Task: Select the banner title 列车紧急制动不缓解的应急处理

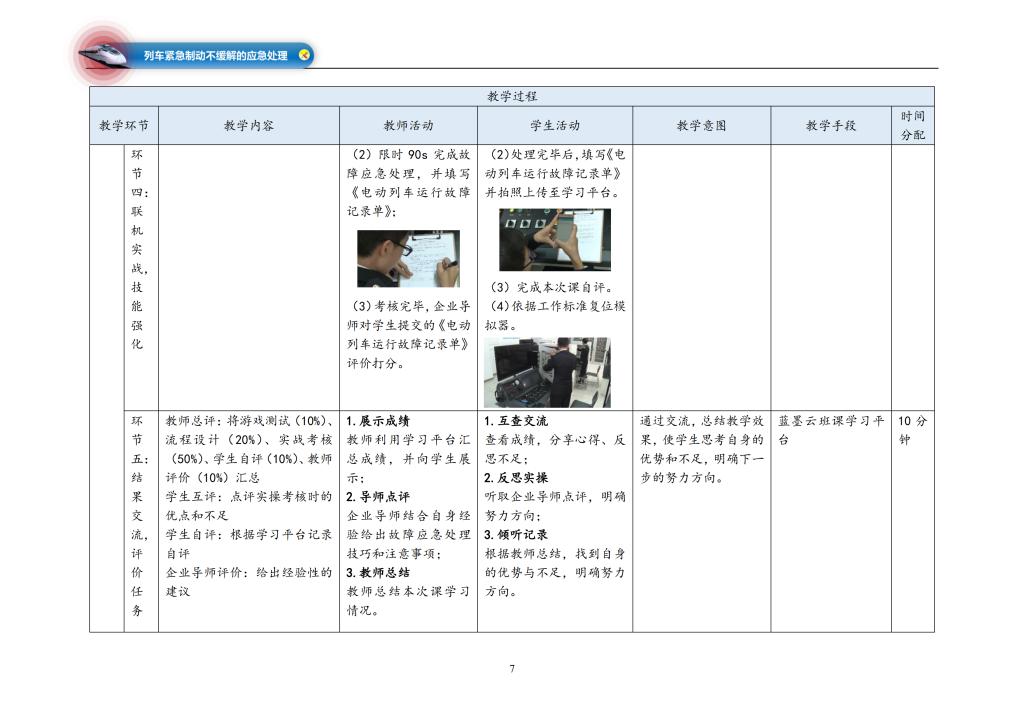Action: pos(215,56)
